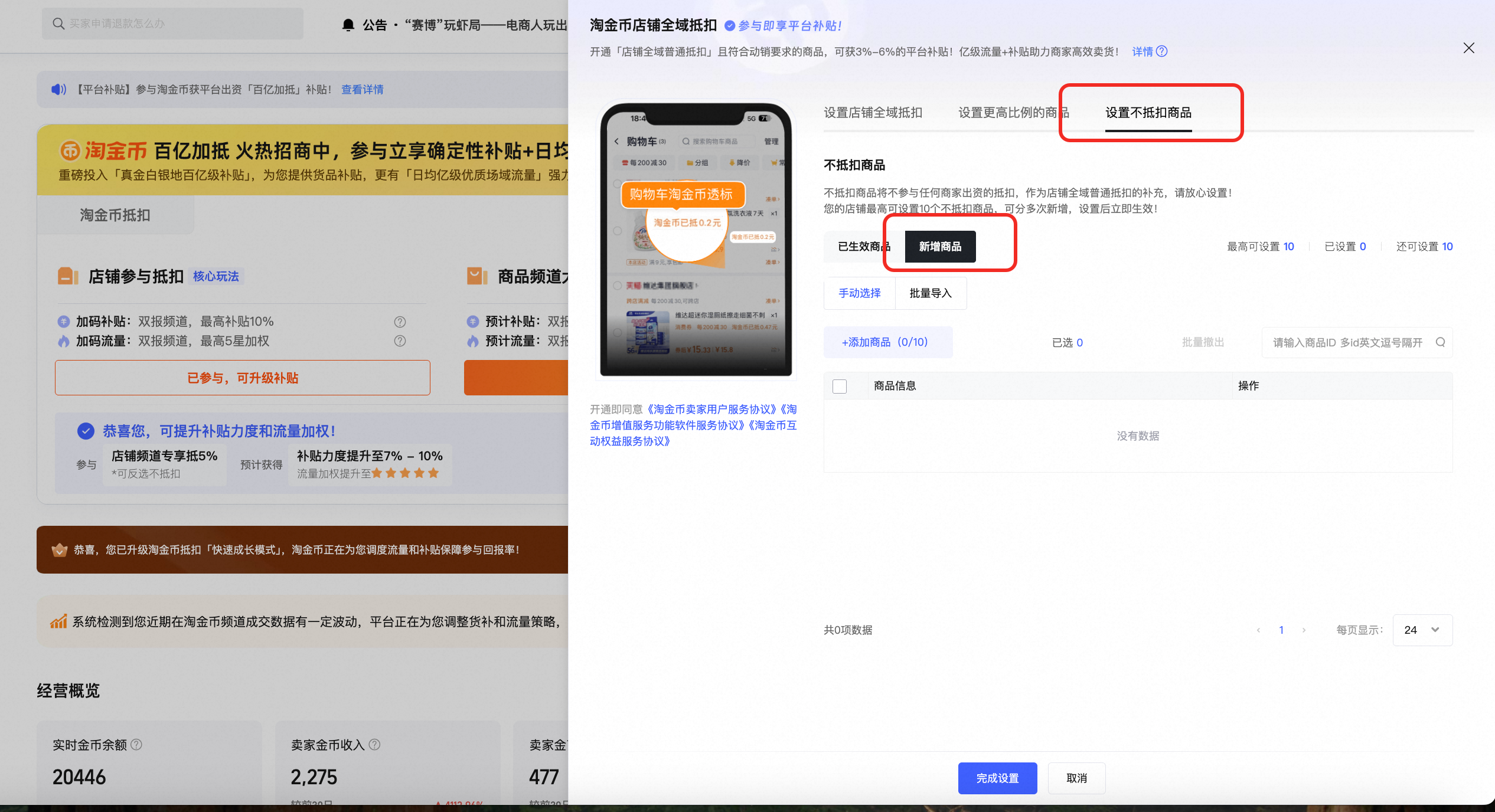Open the 淘金币抵扣 tab on the background page

point(115,215)
